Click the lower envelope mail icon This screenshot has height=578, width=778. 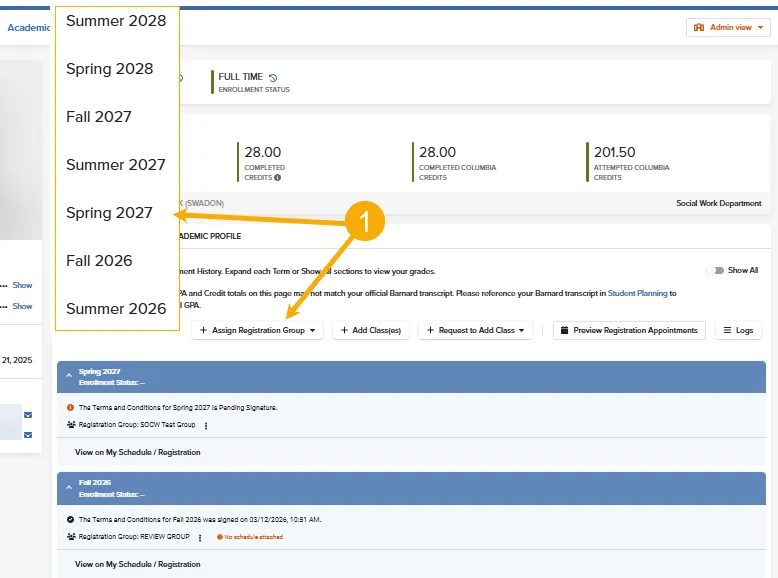[28, 435]
